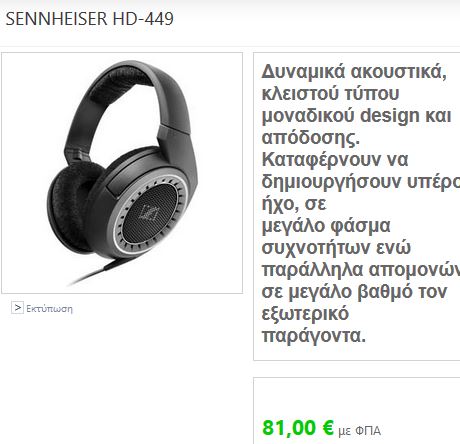Click the word απόδοσης in description

coord(310,138)
